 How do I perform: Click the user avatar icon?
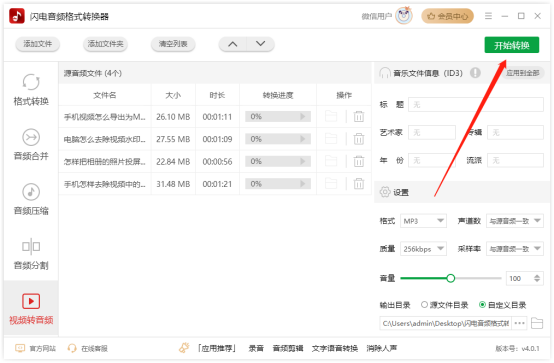(404, 16)
